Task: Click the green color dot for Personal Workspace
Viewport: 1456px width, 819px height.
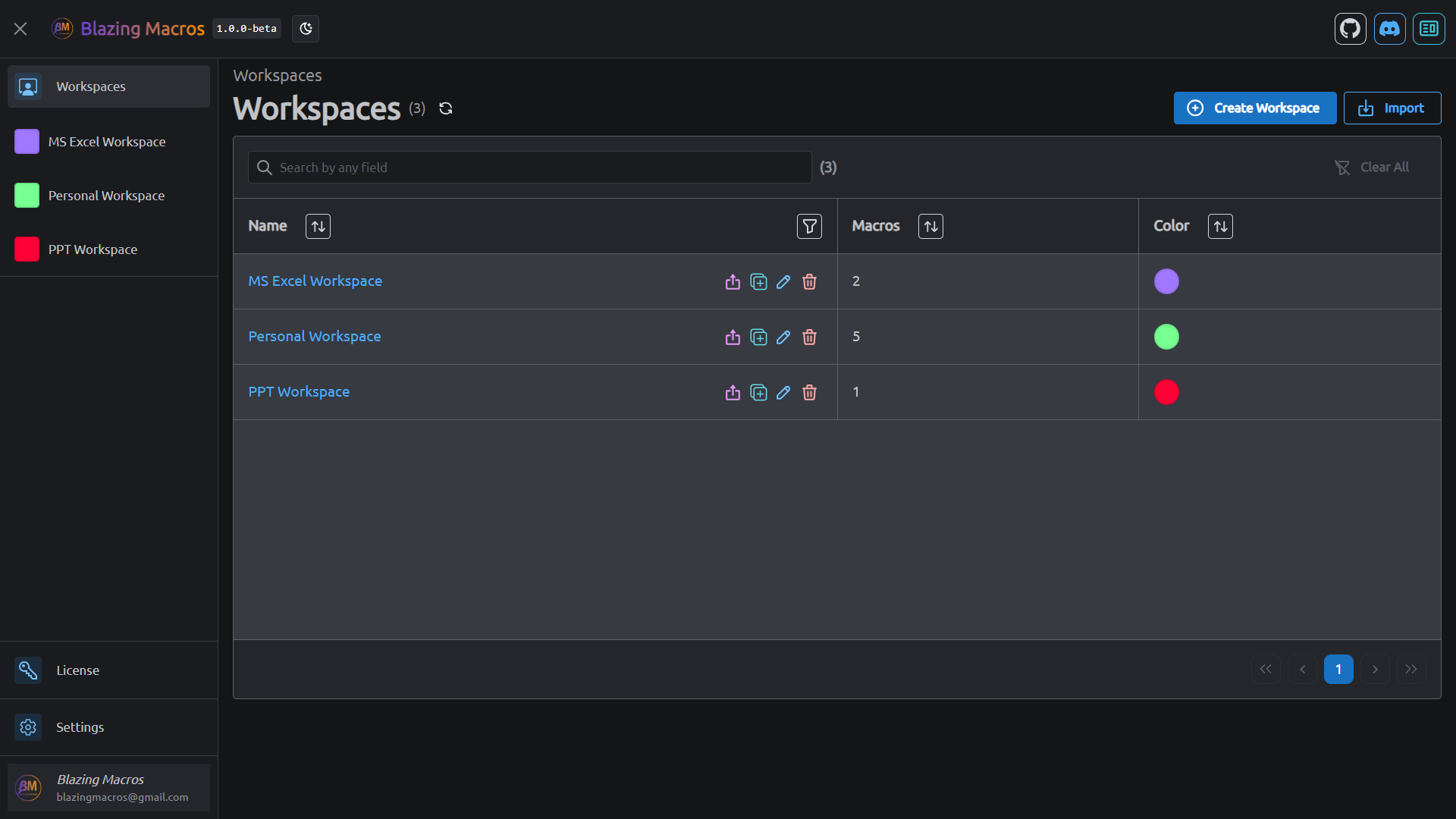Action: click(1166, 337)
